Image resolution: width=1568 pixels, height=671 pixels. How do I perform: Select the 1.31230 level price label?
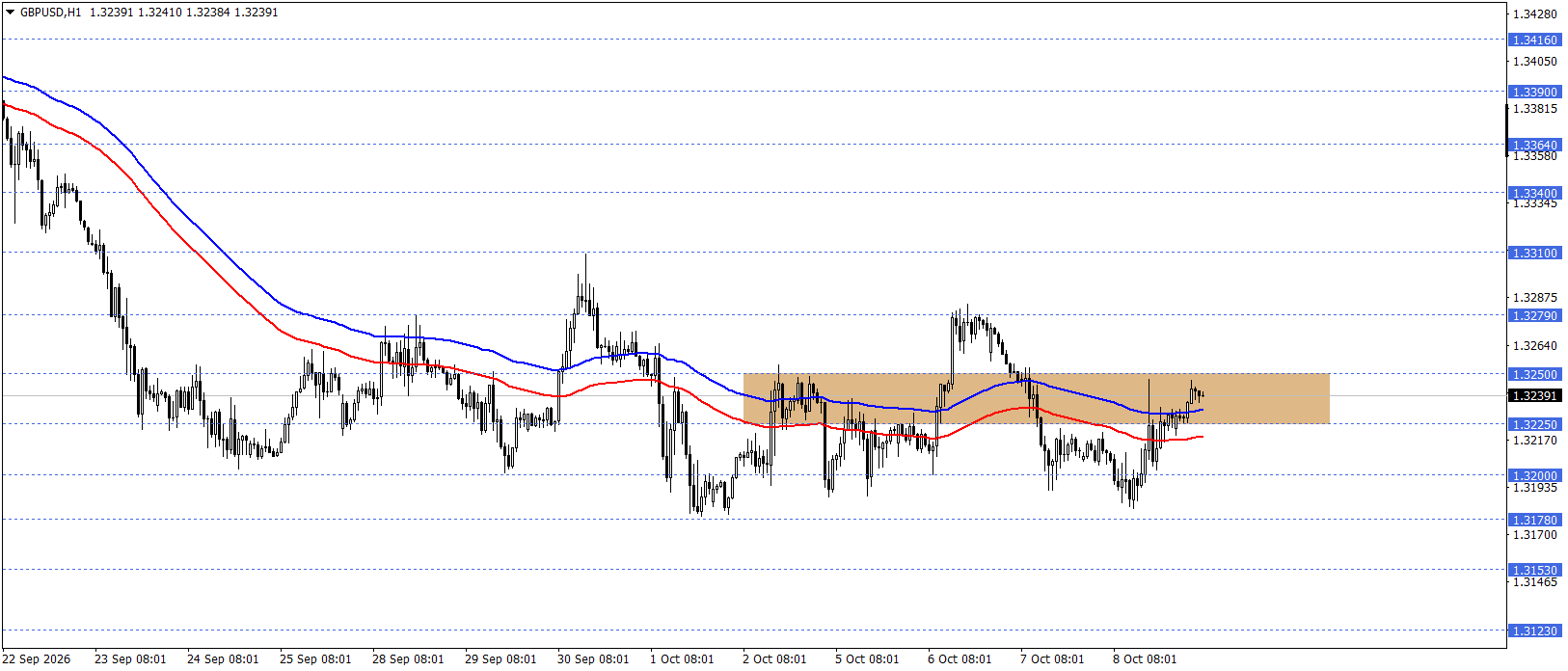[1534, 631]
